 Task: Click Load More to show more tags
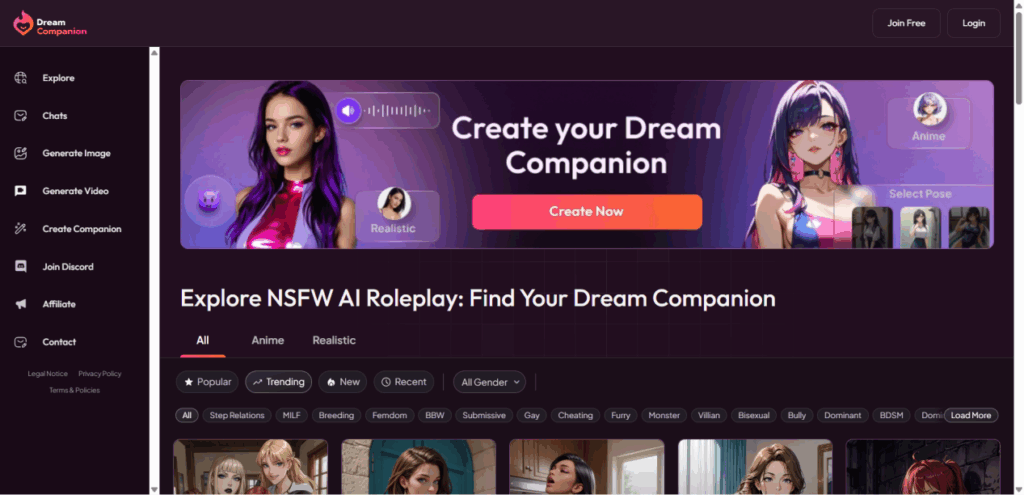tap(970, 415)
